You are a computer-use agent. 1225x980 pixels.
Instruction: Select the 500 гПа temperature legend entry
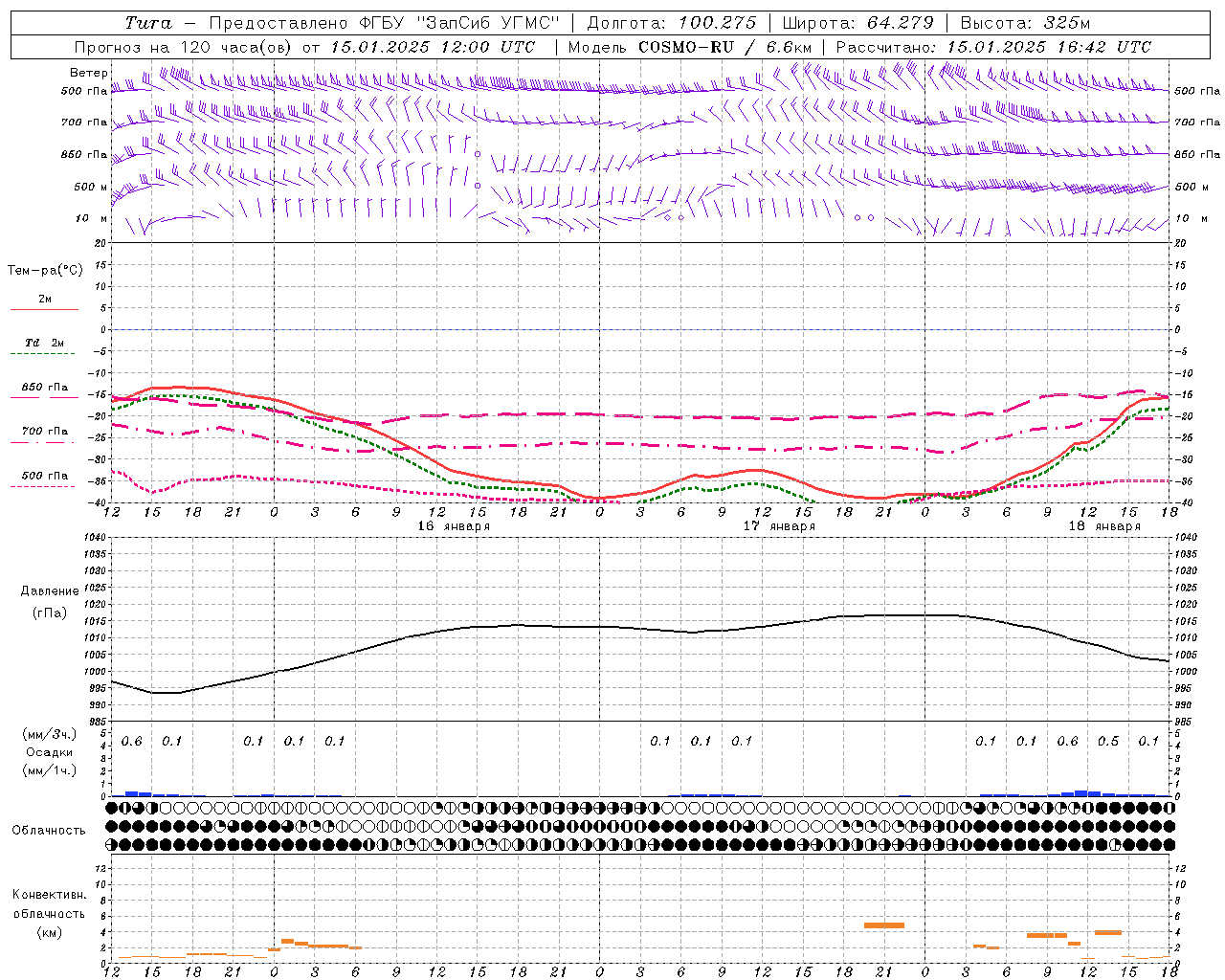(x=44, y=476)
